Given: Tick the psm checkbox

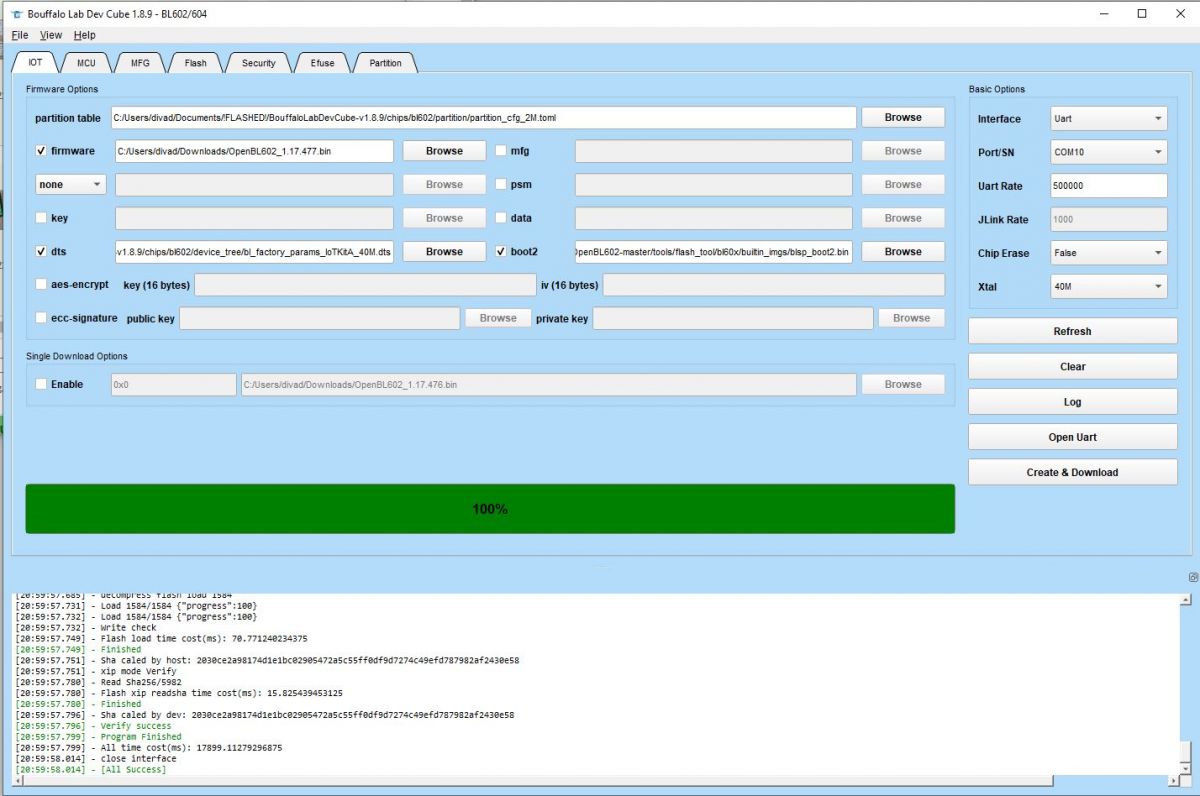Looking at the screenshot, I should 501,184.
